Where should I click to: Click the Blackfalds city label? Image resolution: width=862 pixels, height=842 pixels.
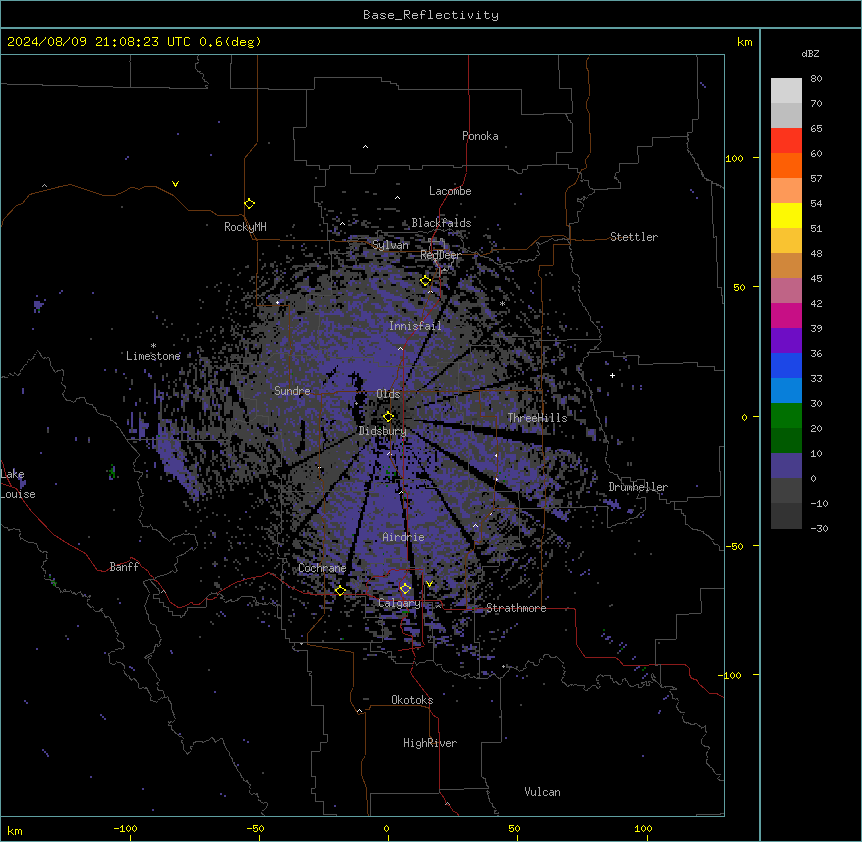tap(441, 223)
